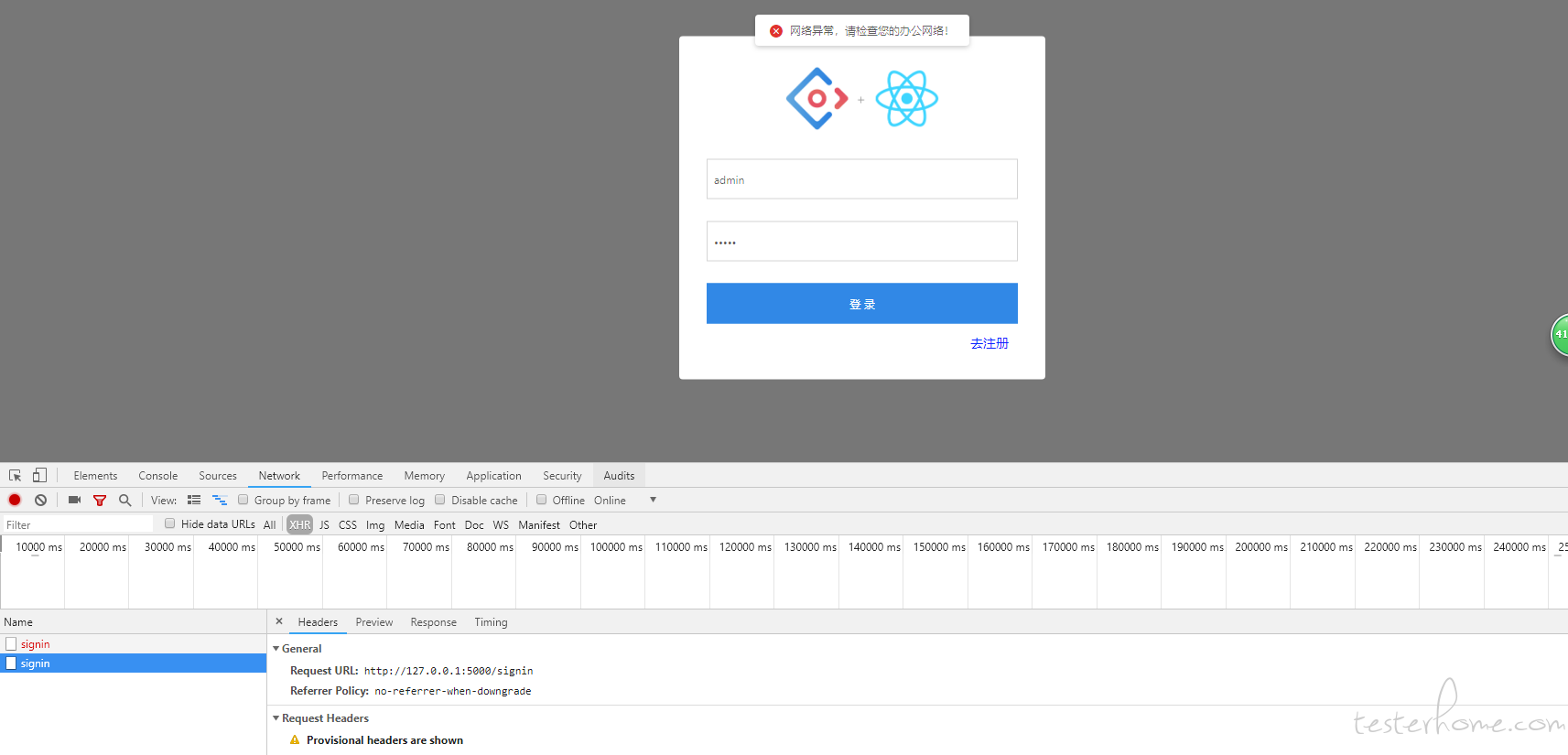Toggle the Offline checkbox
Image resolution: width=1568 pixels, height=755 pixels.
tap(541, 500)
